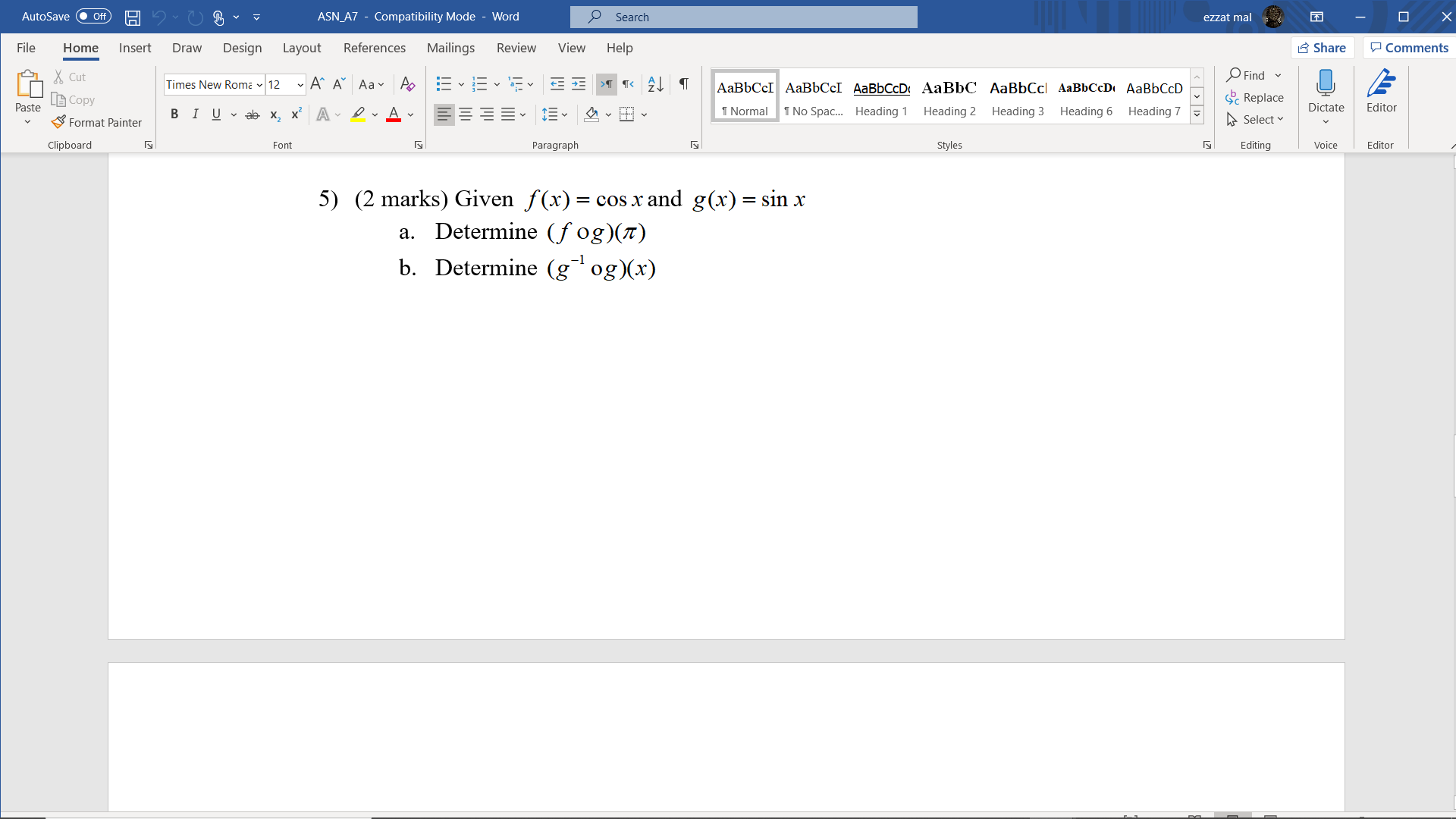Switch to the Layout tab
Image resolution: width=1456 pixels, height=819 pixels.
point(301,48)
